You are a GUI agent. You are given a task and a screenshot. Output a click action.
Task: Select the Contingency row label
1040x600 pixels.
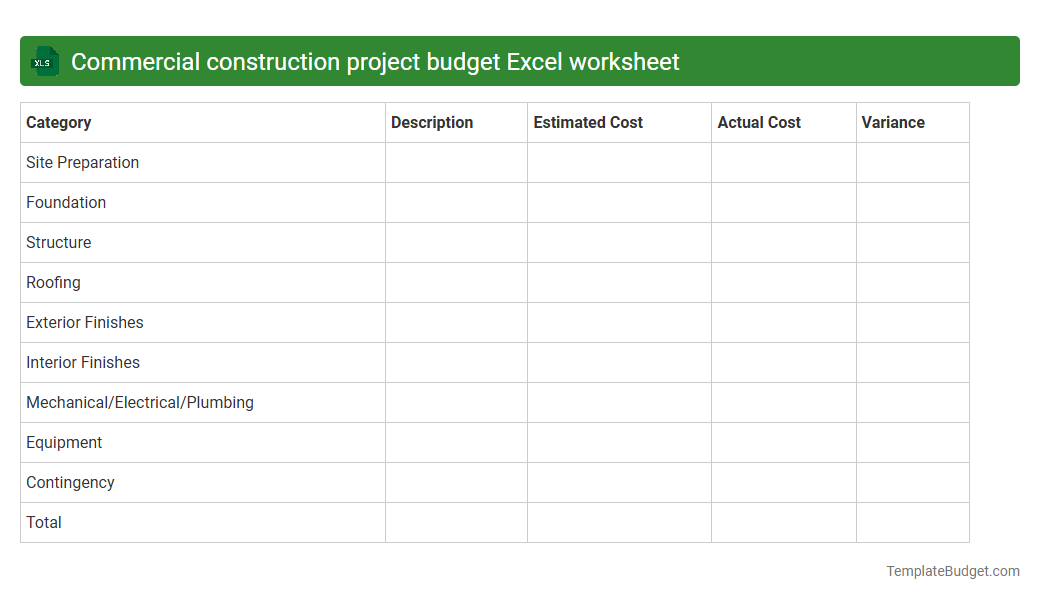(x=70, y=482)
